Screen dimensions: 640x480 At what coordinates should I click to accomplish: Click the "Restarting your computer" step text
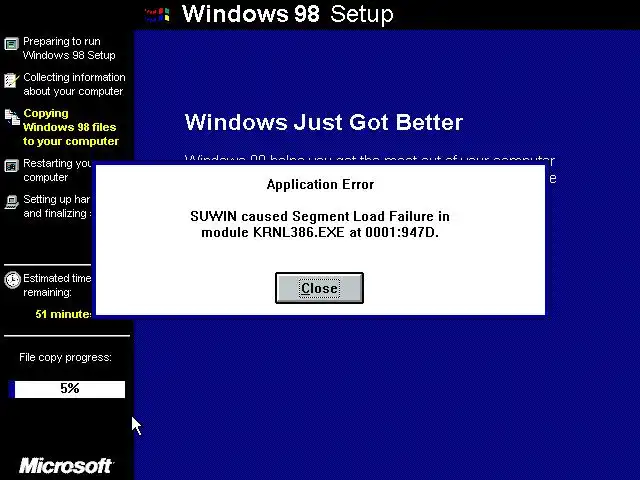point(58,170)
